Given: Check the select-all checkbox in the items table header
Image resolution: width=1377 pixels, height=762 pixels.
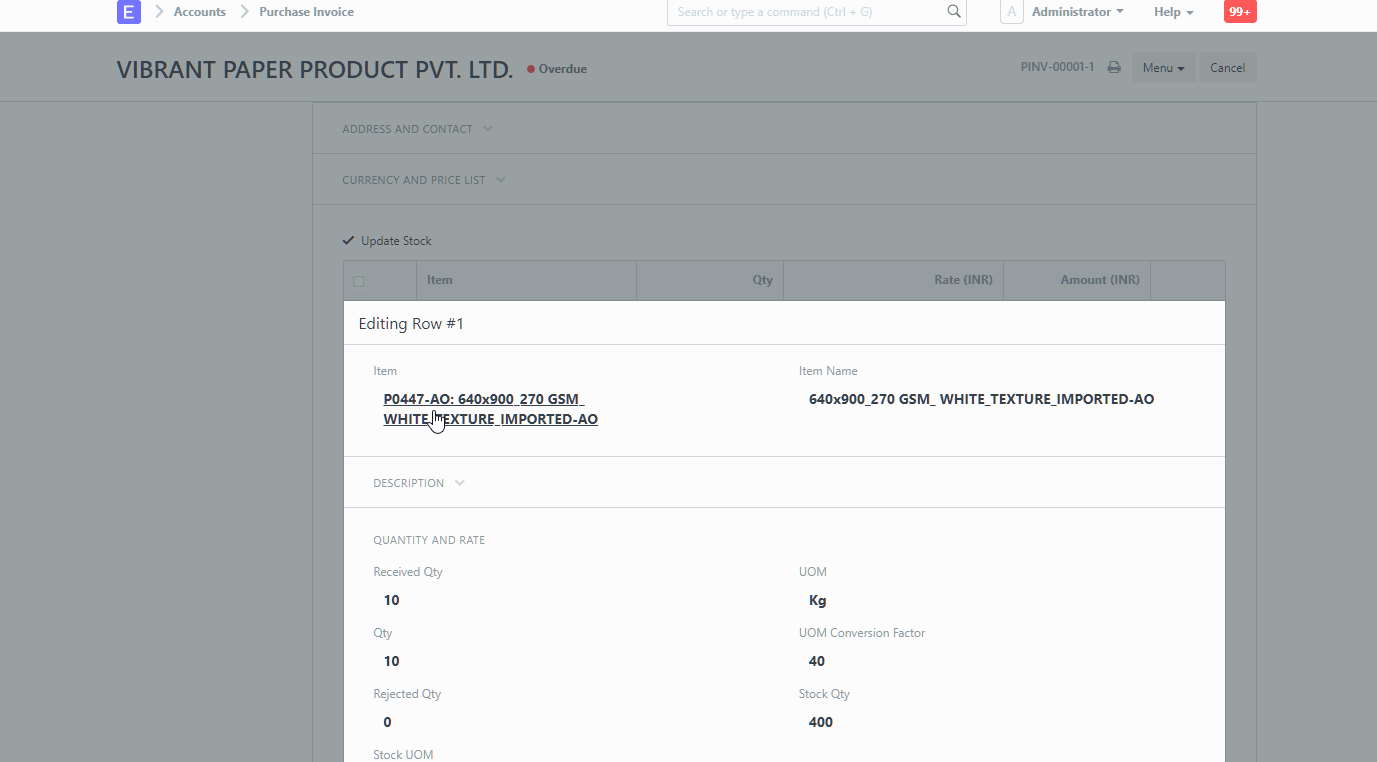Looking at the screenshot, I should pyautogui.click(x=359, y=281).
